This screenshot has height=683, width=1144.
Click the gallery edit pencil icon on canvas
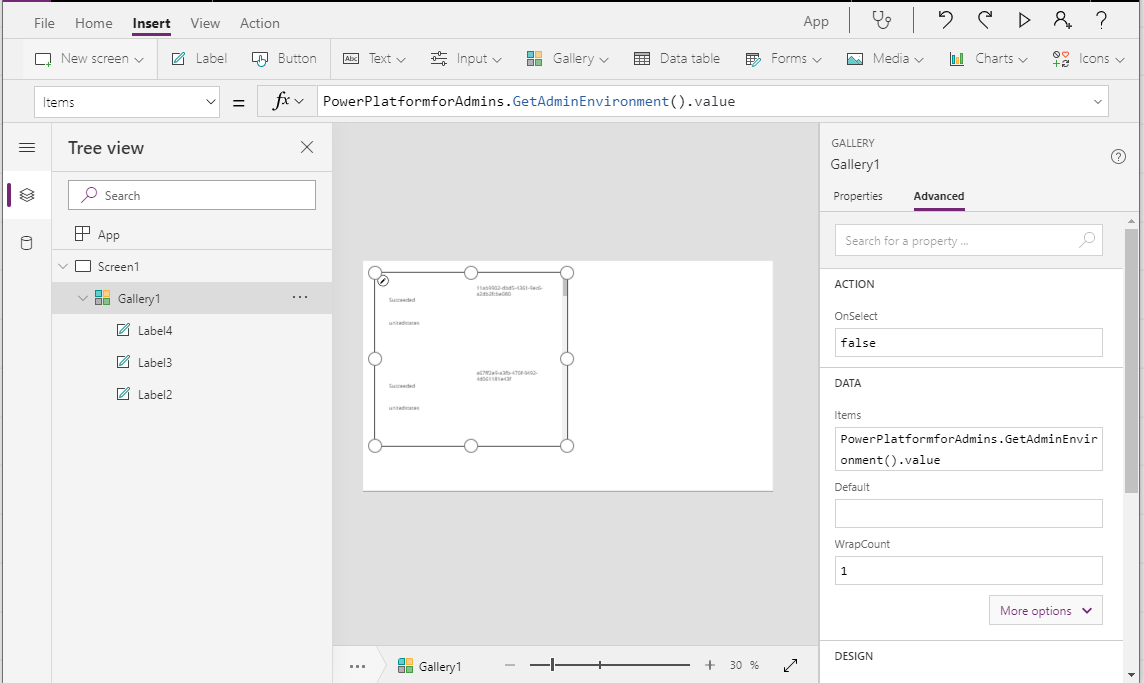(x=383, y=280)
